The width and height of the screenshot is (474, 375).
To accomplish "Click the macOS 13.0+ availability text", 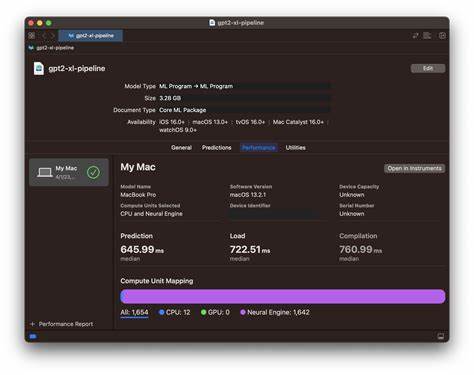I will pyautogui.click(x=210, y=122).
